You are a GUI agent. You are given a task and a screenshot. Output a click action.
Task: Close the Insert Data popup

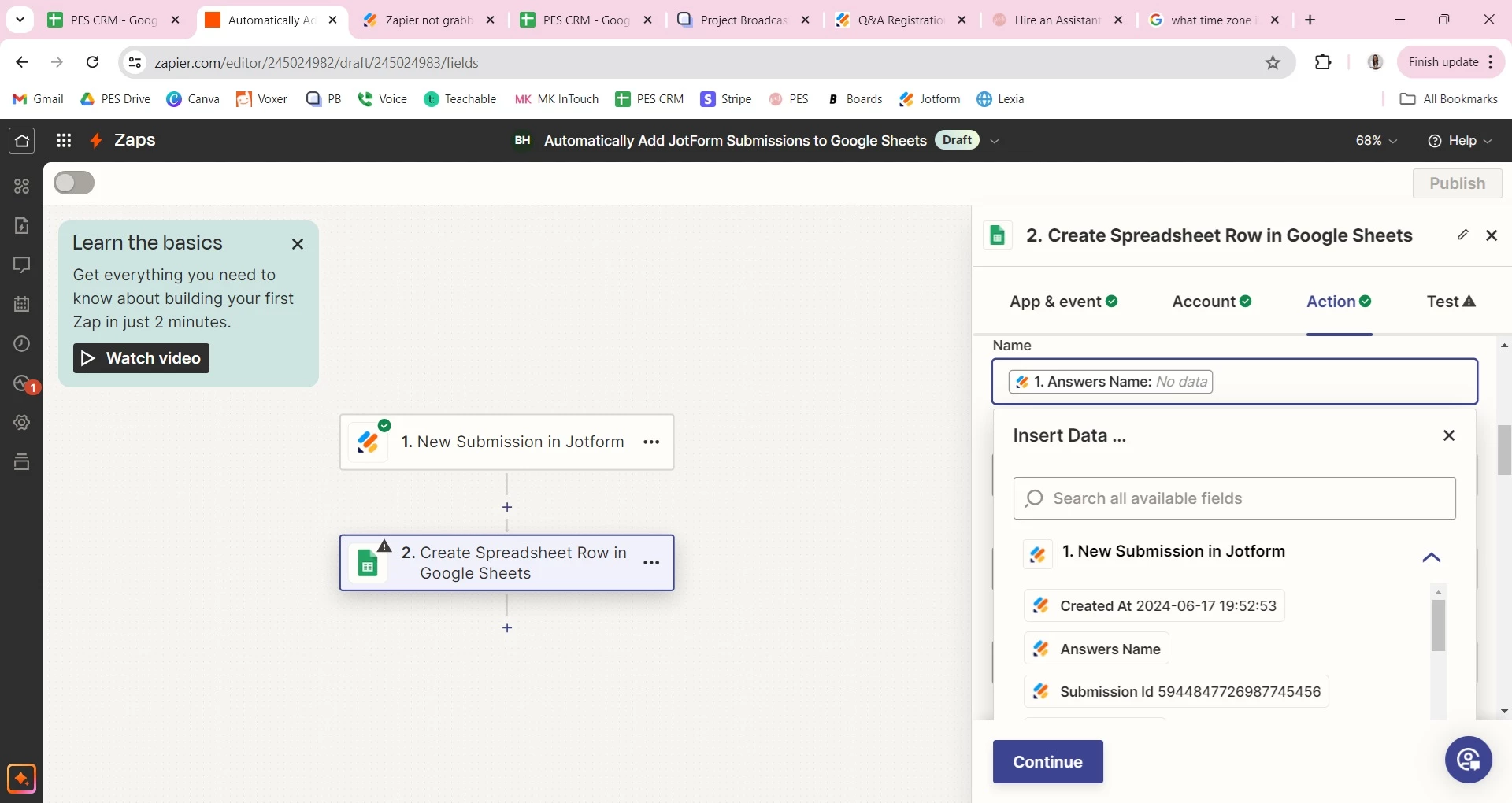[1449, 435]
